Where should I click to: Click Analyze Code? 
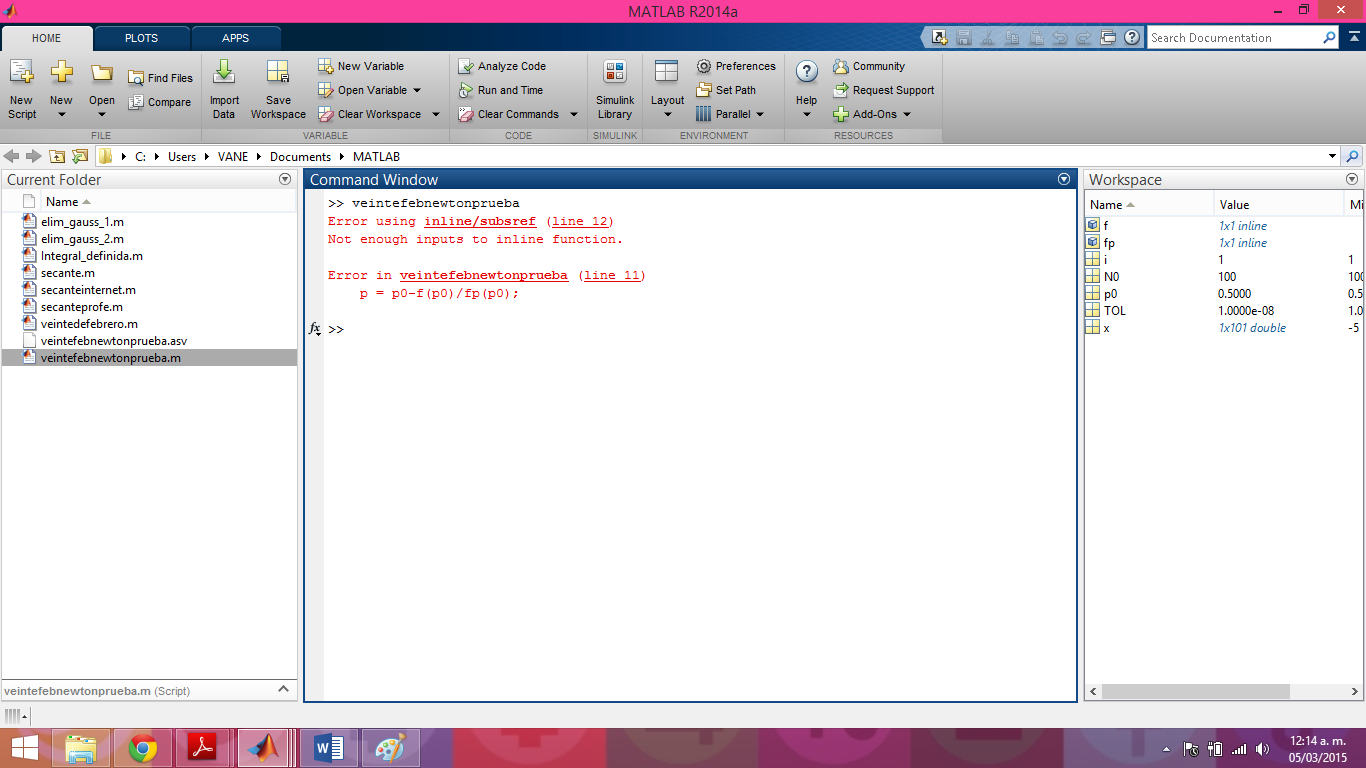point(502,66)
